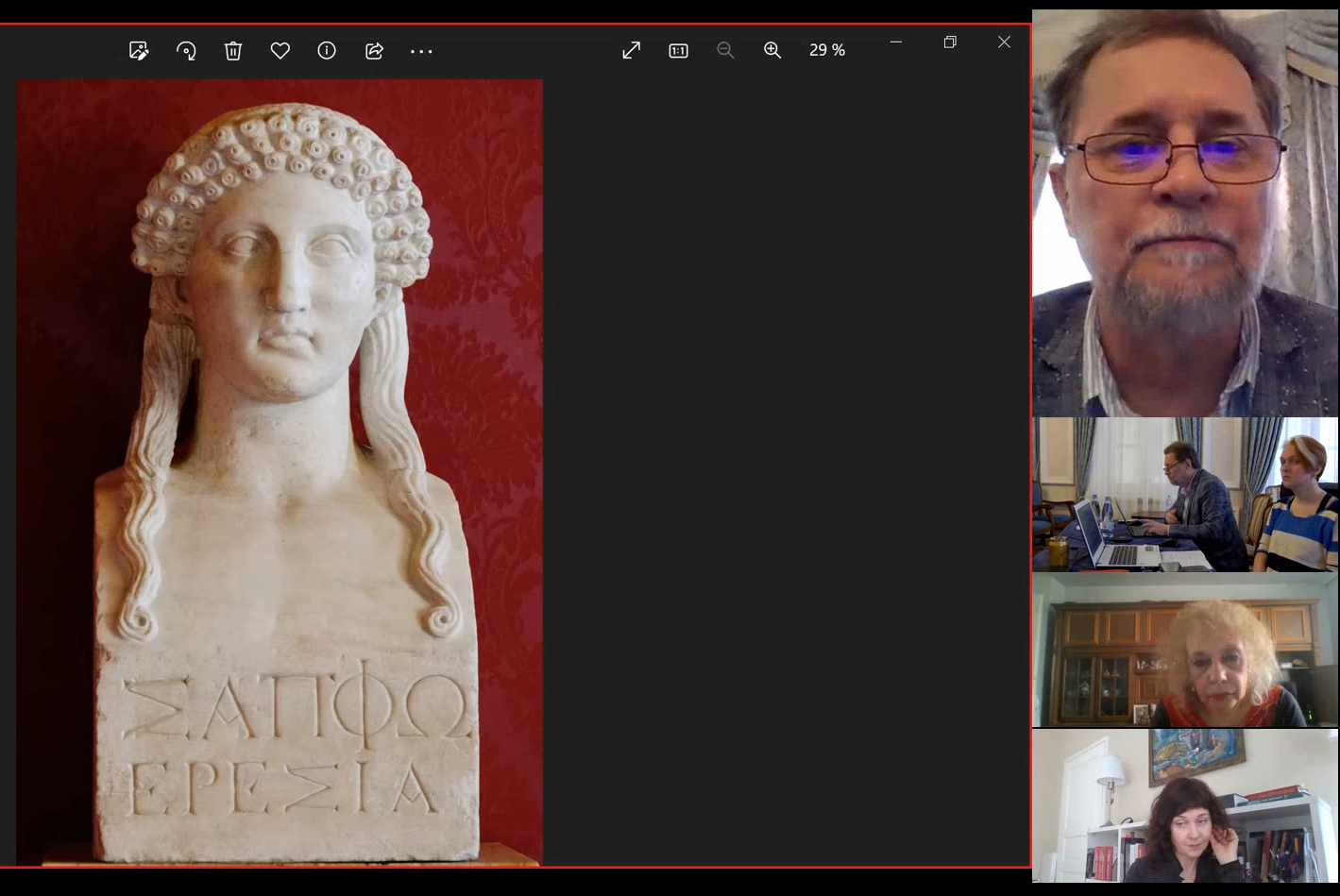Select the blonde curly-haired woman video tile
The height and width of the screenshot is (896, 1340).
(x=1185, y=651)
